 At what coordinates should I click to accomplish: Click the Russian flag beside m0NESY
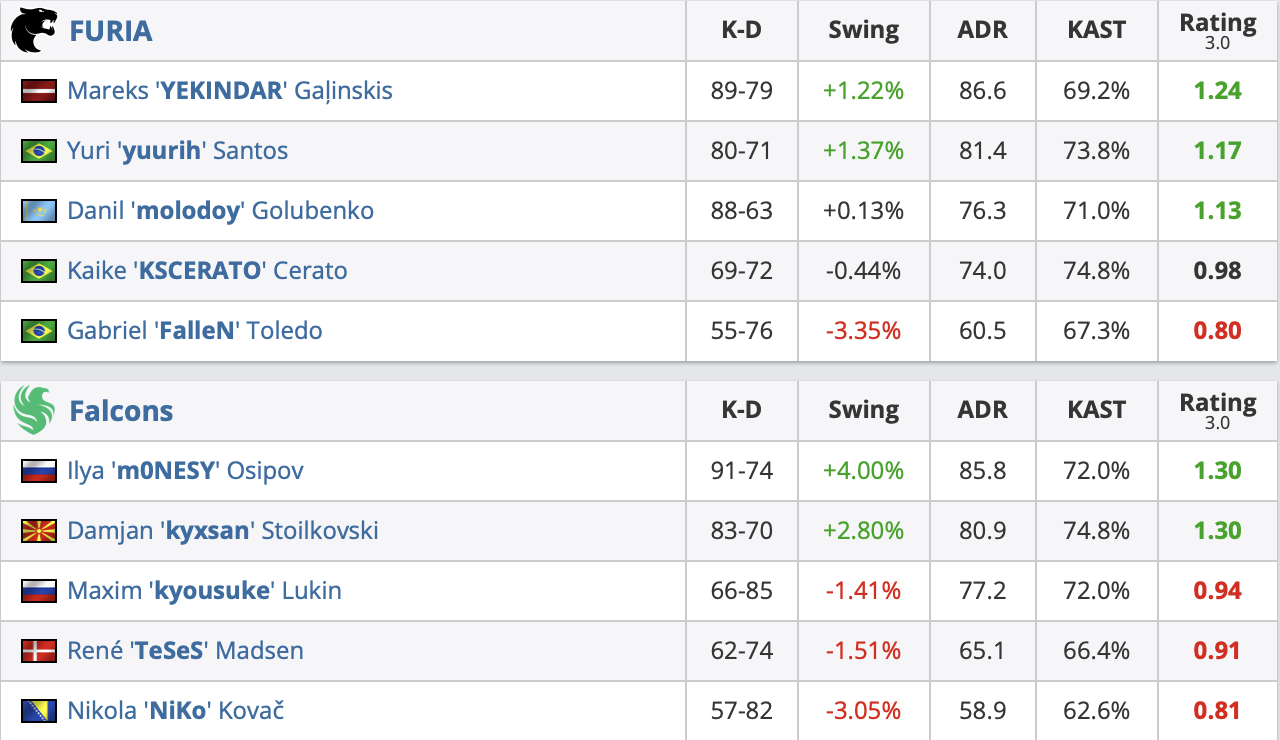click(x=38, y=471)
